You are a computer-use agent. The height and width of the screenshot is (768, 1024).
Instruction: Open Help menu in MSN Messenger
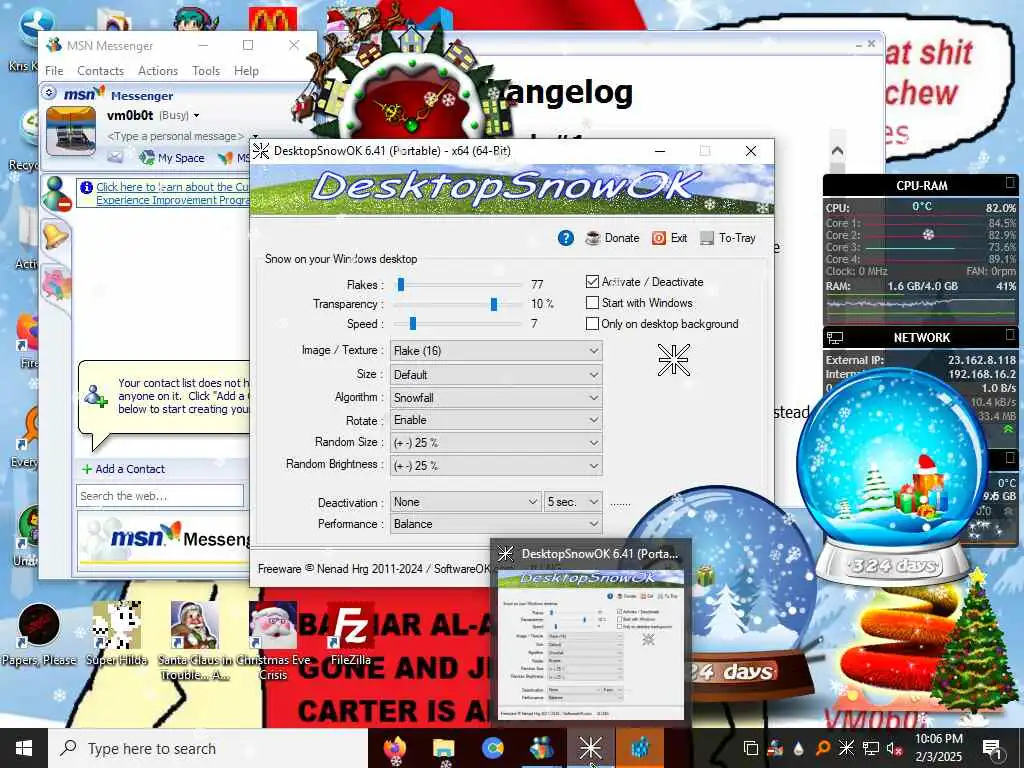[x=246, y=71]
